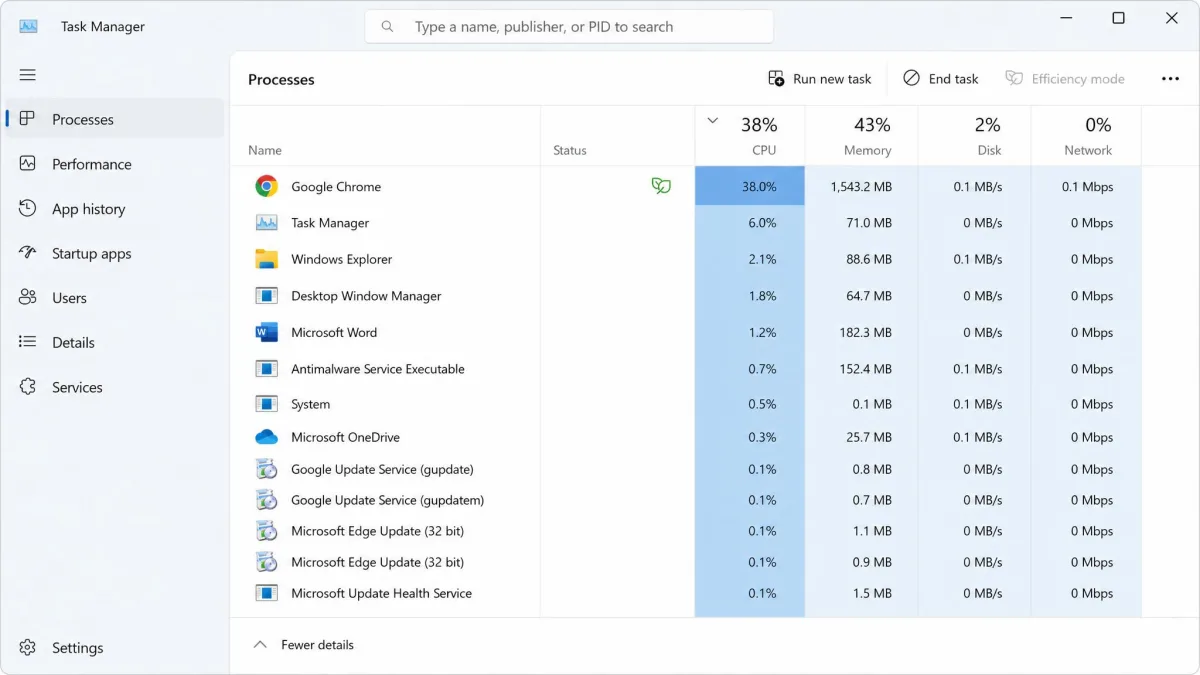Click the End task button
This screenshot has width=1200, height=675.
pos(941,79)
